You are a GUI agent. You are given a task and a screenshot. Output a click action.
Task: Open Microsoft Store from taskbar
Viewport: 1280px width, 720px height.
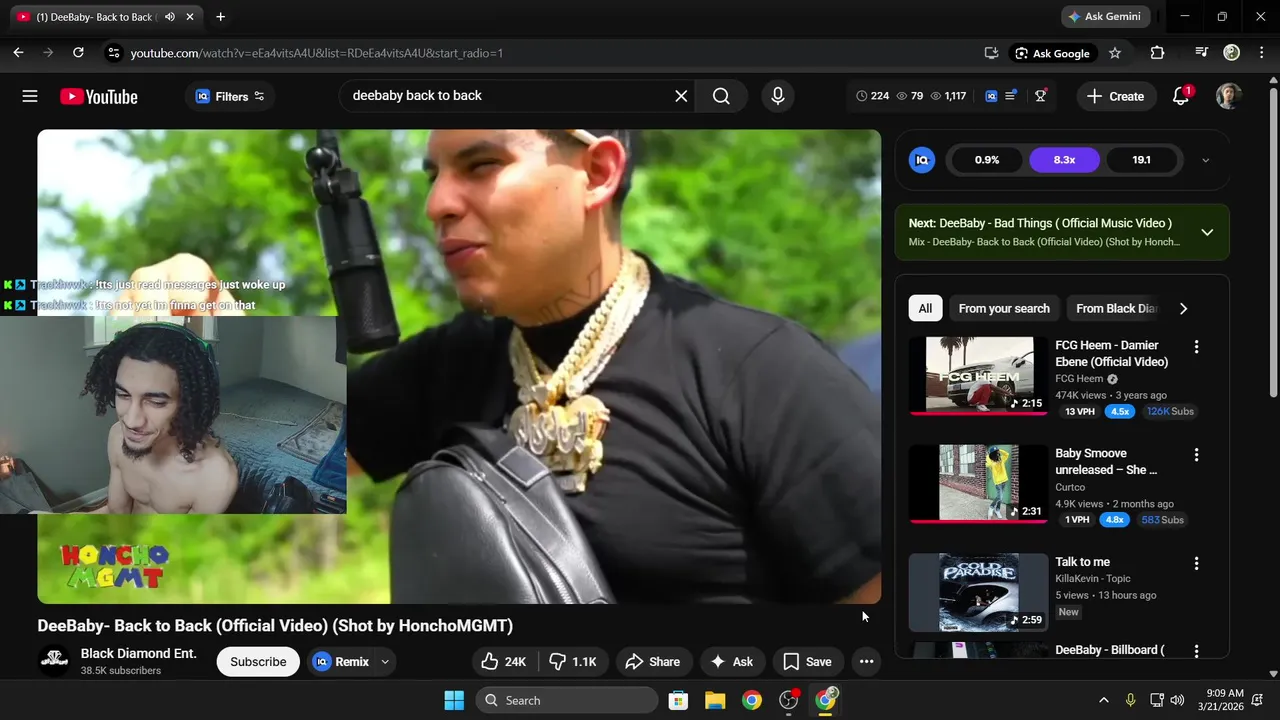tap(678, 700)
